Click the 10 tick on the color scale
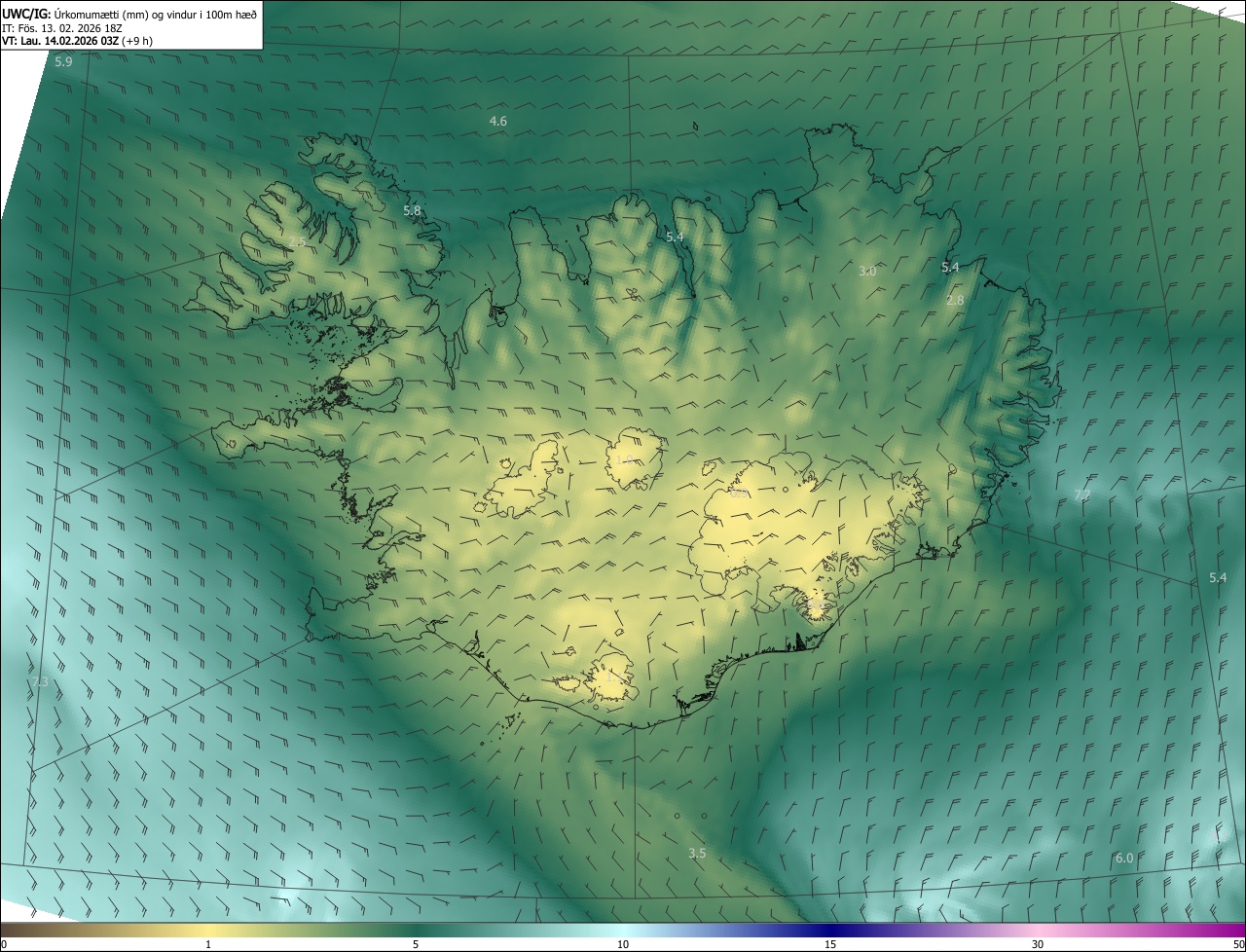 tap(623, 944)
